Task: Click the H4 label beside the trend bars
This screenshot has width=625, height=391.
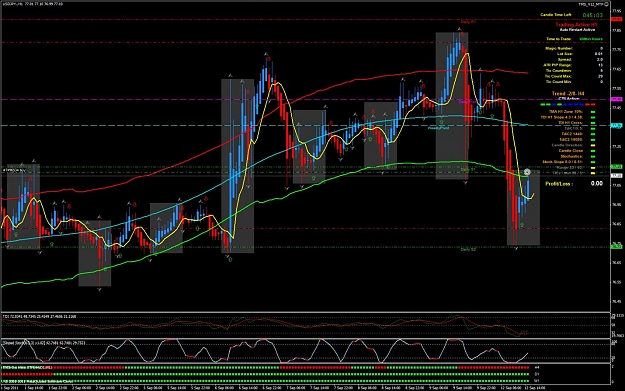Action: point(537,367)
